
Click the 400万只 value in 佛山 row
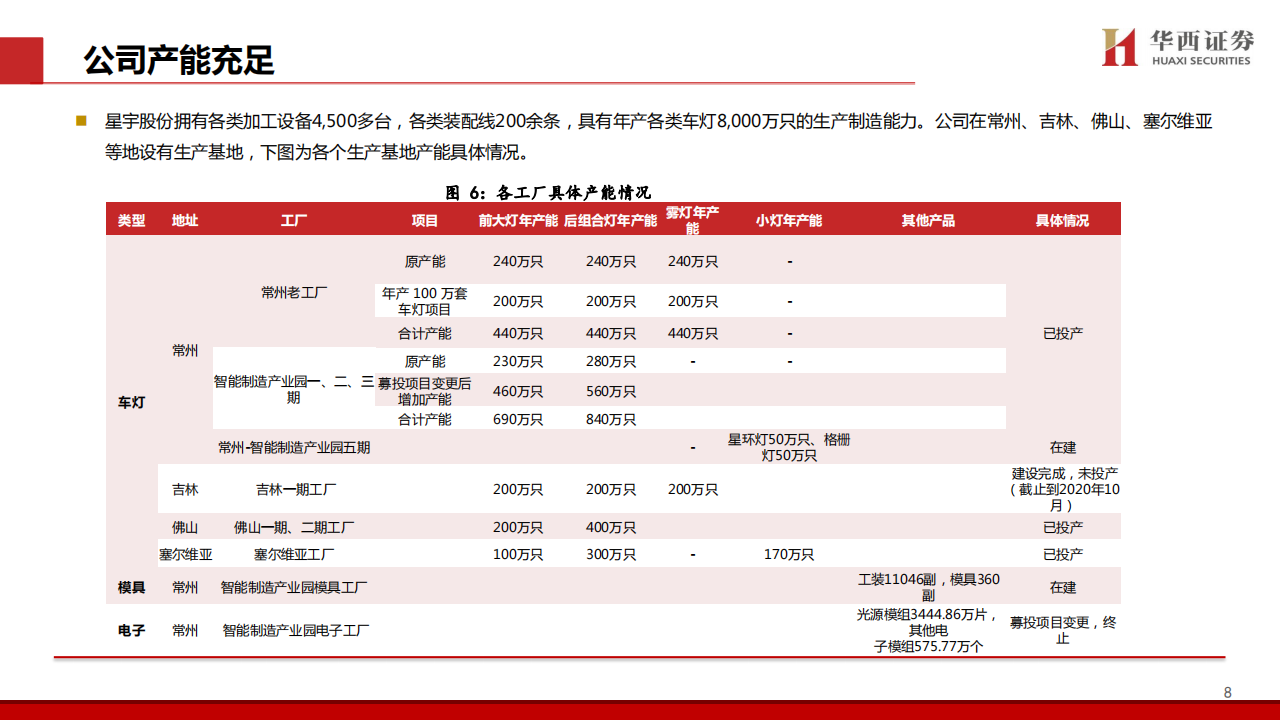click(610, 527)
